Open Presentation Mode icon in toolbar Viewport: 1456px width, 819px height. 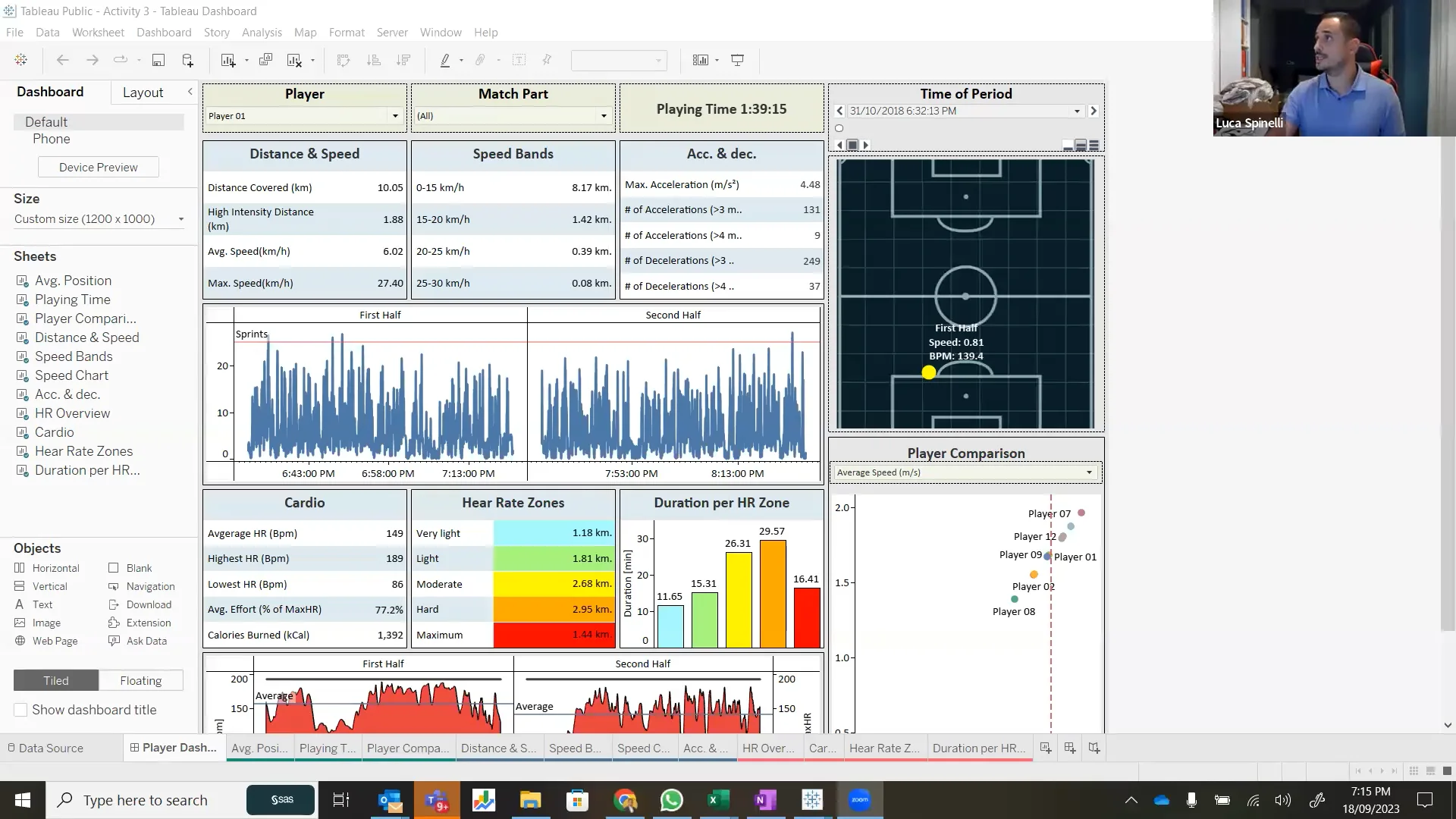tap(737, 60)
